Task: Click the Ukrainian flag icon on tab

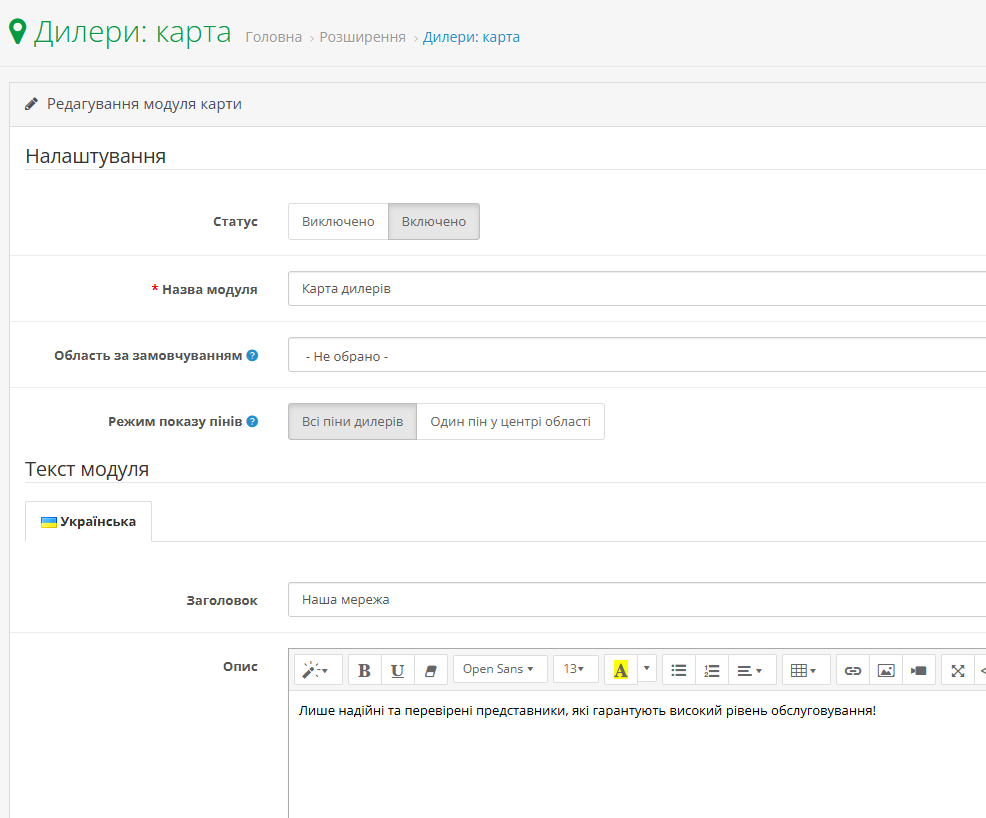Action: pyautogui.click(x=48, y=522)
